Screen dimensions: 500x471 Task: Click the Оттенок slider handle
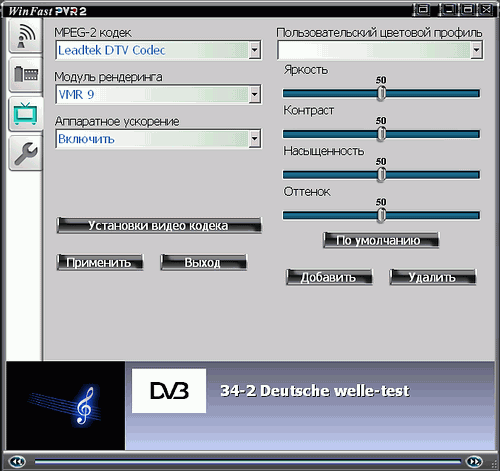(x=381, y=215)
